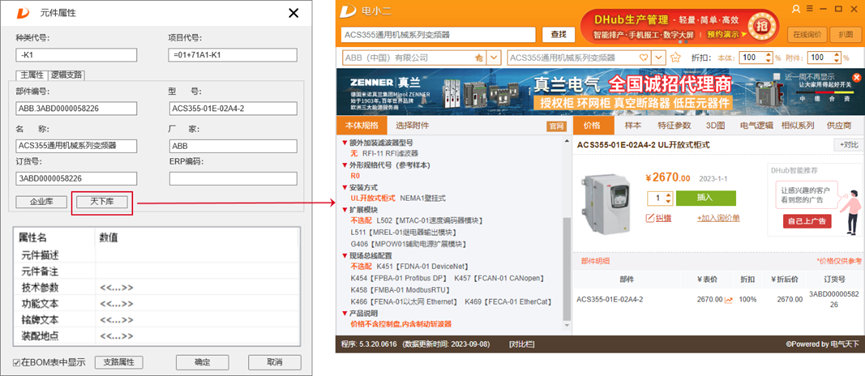Open the 对比栏 link in status bar
Viewport: 865px width, 376px height.
coord(521,344)
